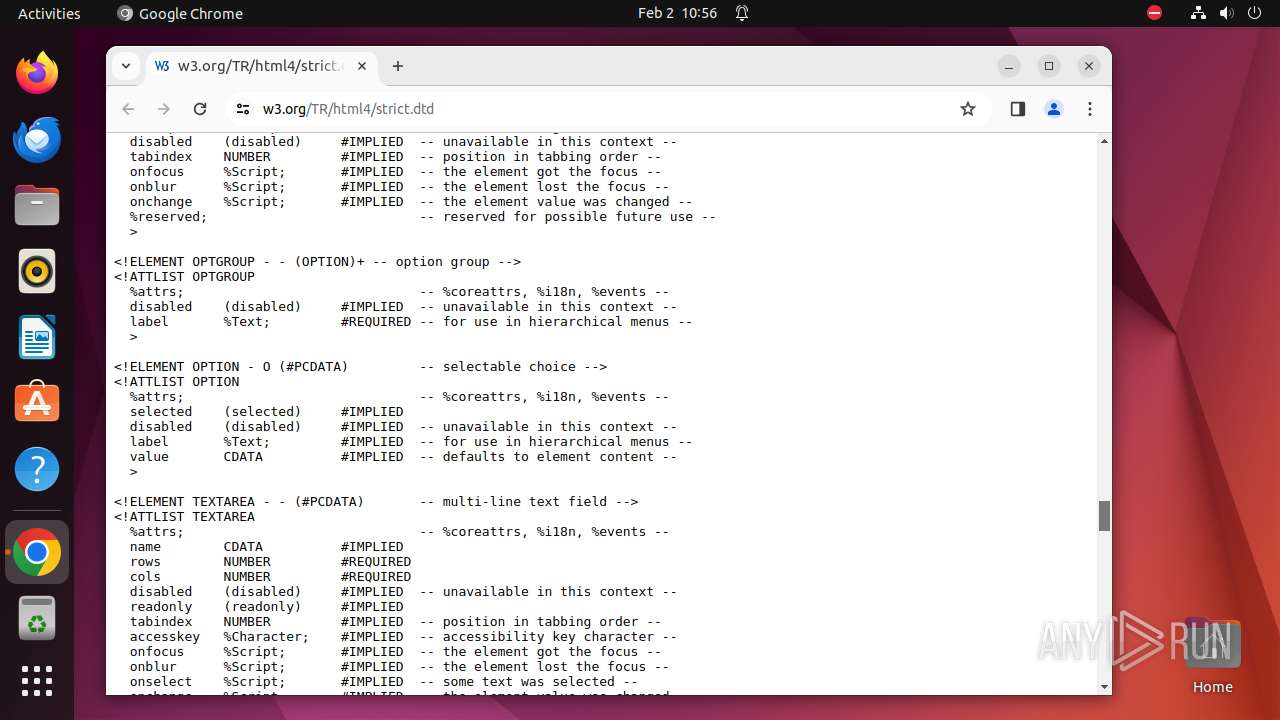This screenshot has width=1280, height=720.
Task: View site information icon in address bar
Action: [x=242, y=109]
